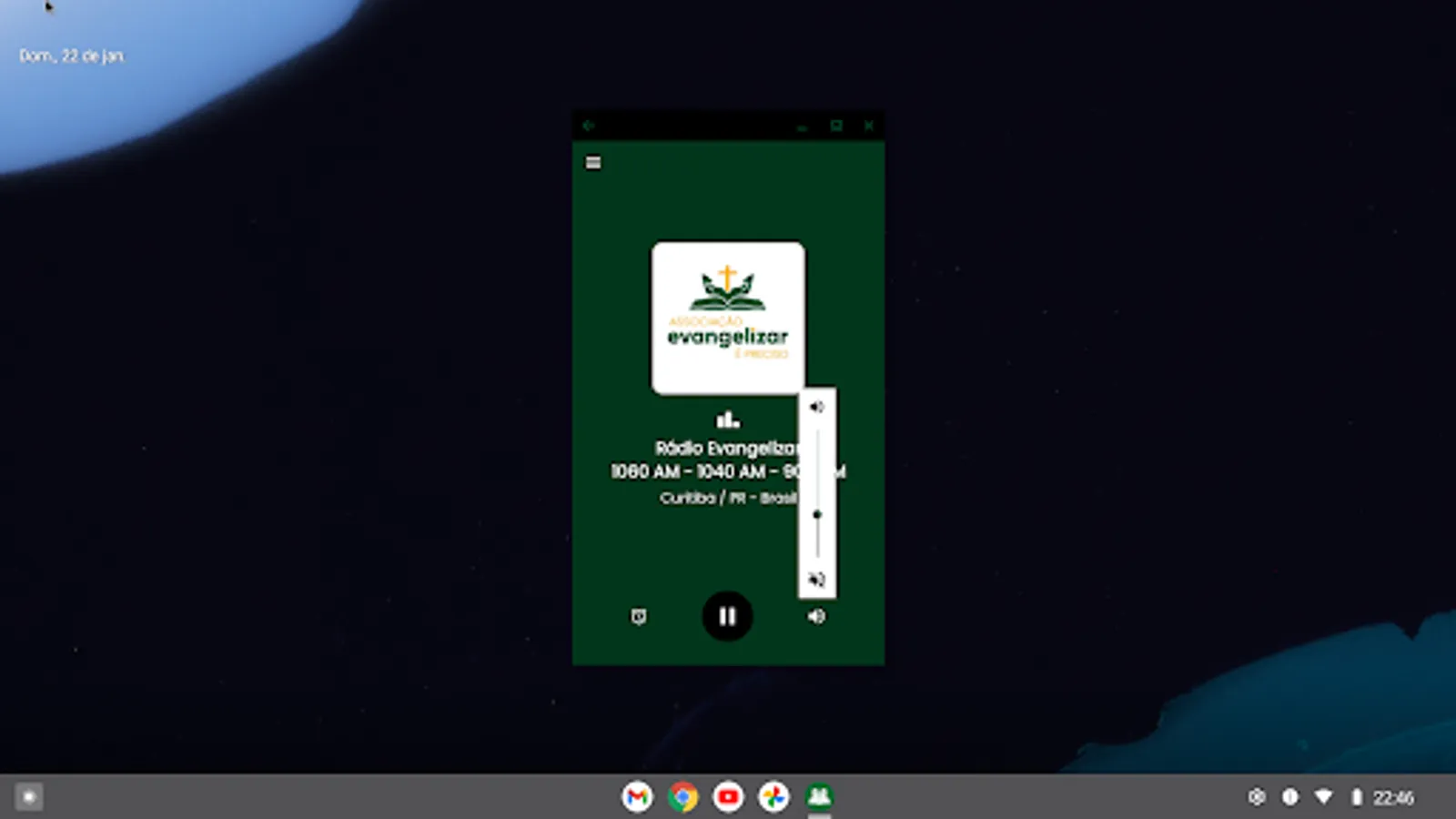Image resolution: width=1456 pixels, height=819 pixels.
Task: Click the speaker volume button beside pause
Action: [x=816, y=616]
